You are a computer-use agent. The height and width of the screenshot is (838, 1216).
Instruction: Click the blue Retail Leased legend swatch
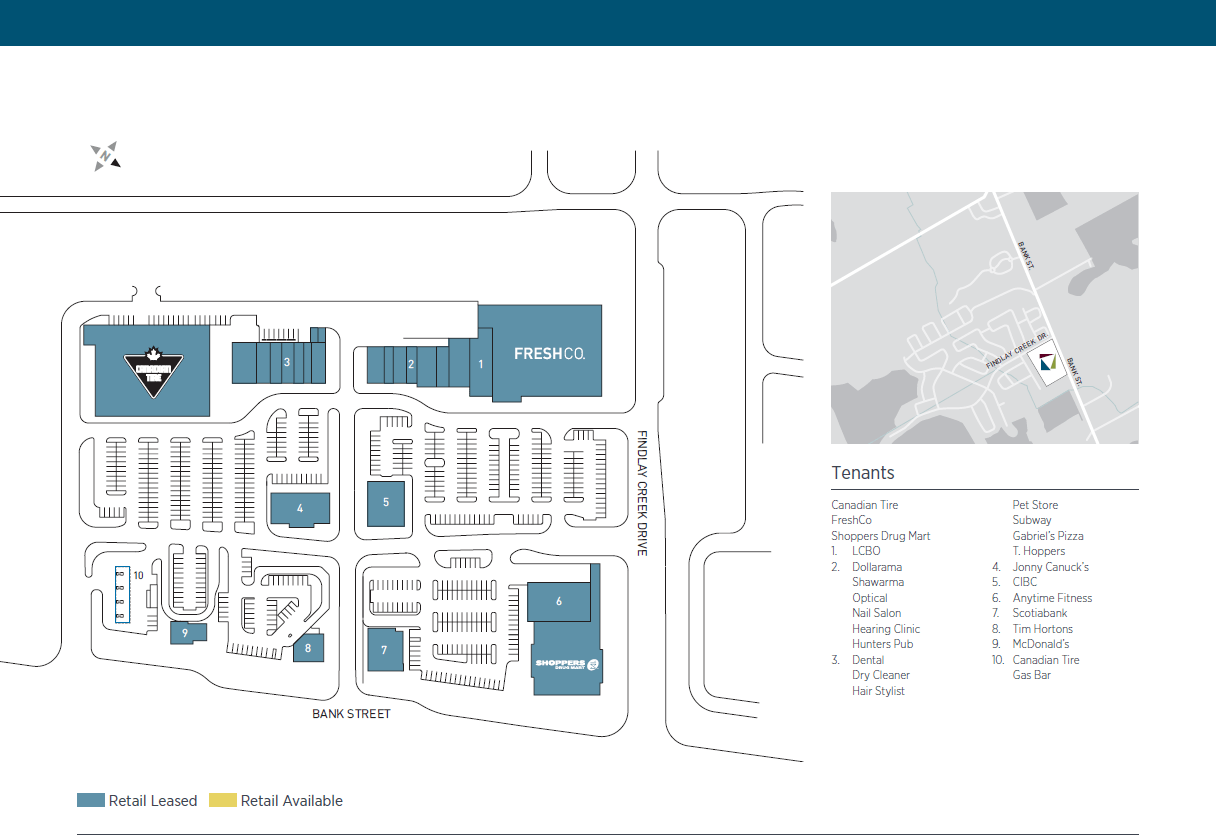(91, 800)
